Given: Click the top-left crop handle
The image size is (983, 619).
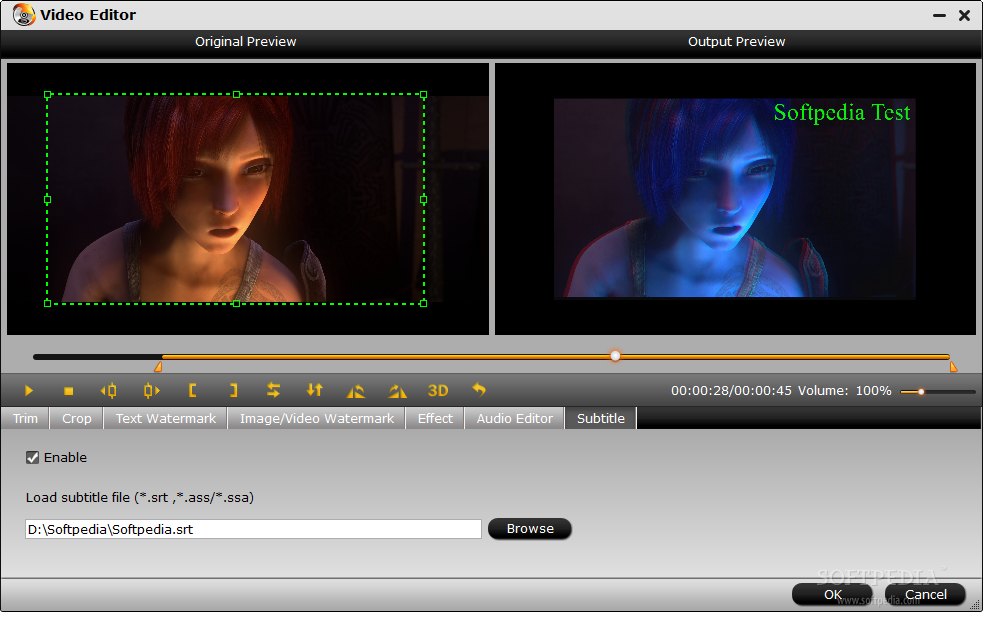Looking at the screenshot, I should pyautogui.click(x=48, y=95).
